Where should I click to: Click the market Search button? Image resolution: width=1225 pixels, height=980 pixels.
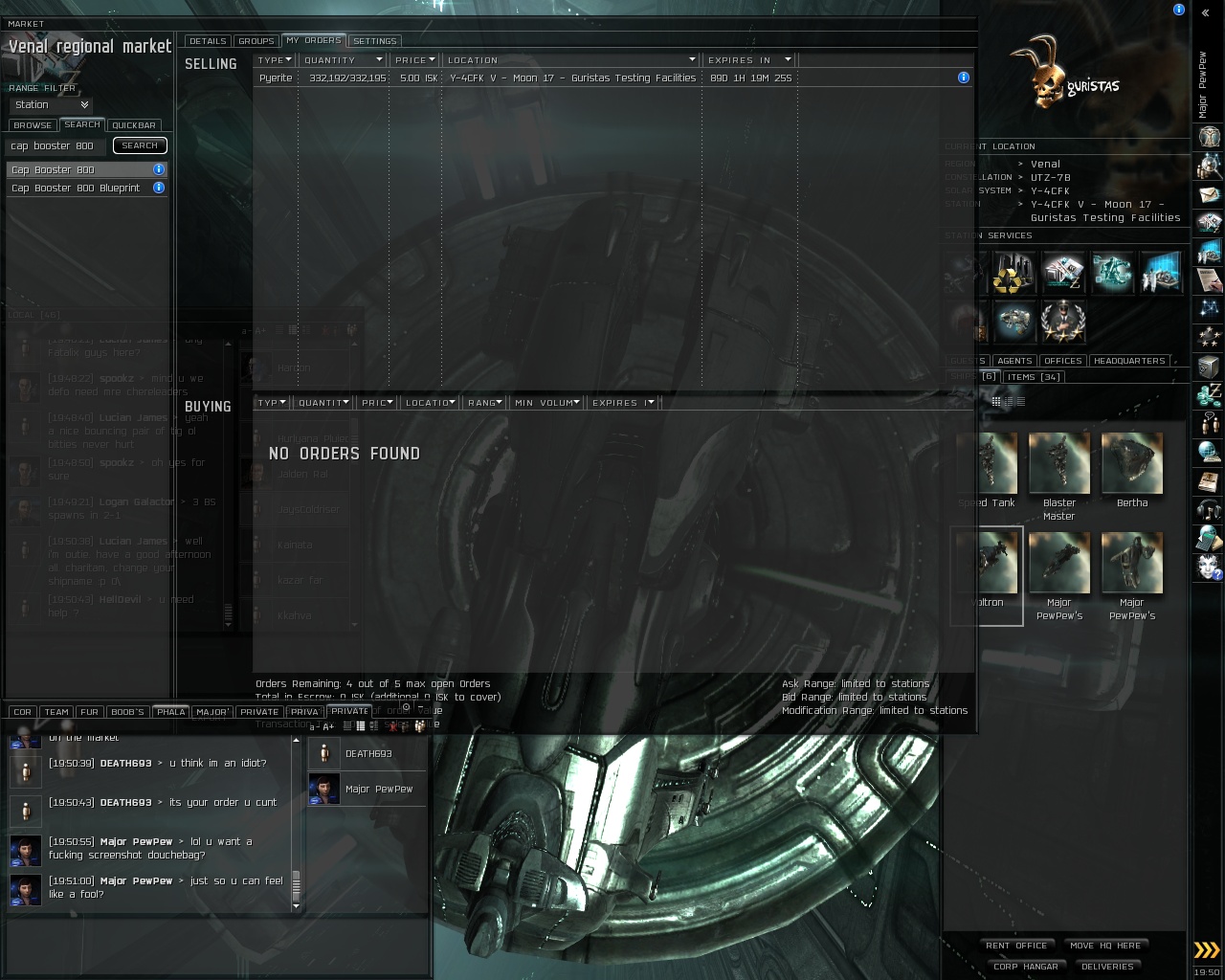(x=140, y=145)
